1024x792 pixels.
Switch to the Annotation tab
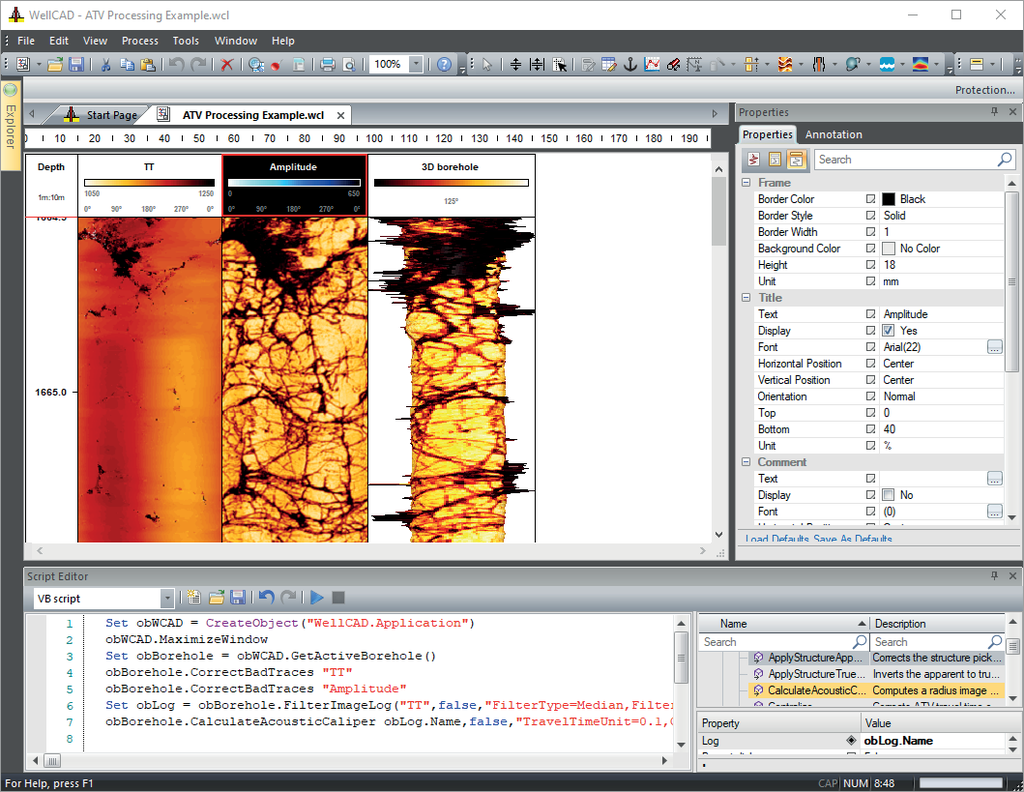point(833,134)
